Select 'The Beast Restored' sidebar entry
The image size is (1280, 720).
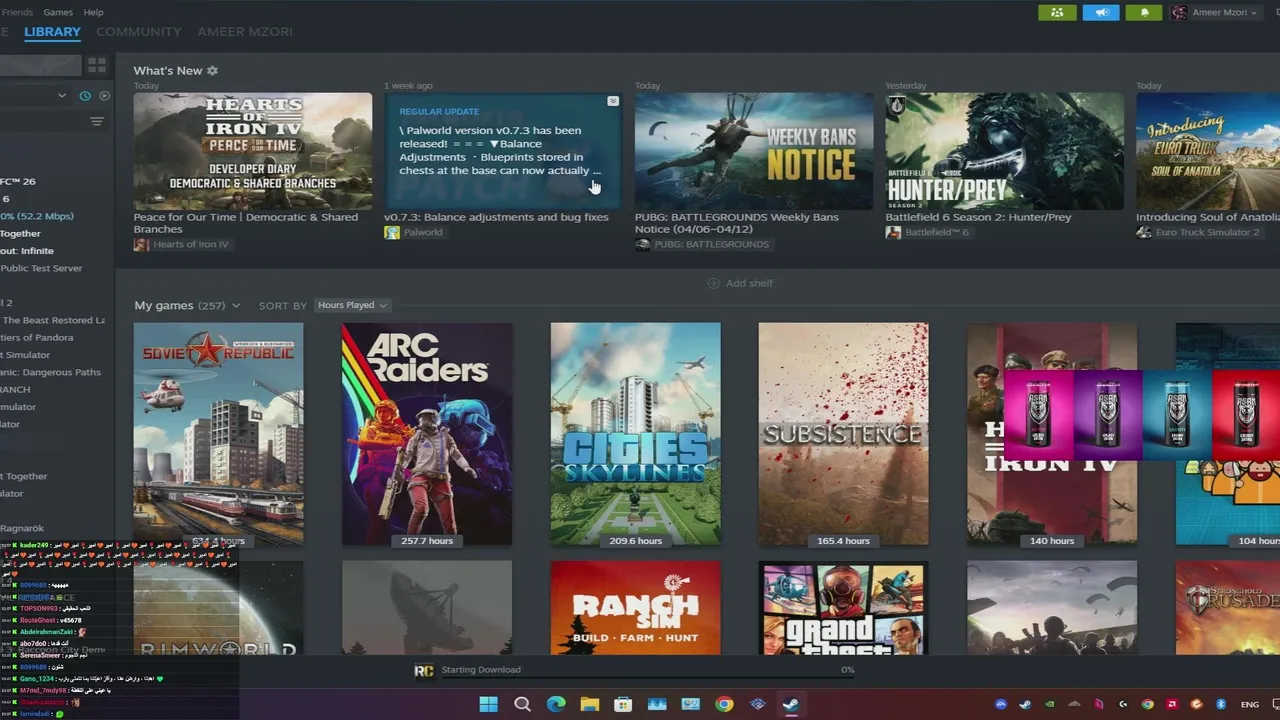click(52, 320)
